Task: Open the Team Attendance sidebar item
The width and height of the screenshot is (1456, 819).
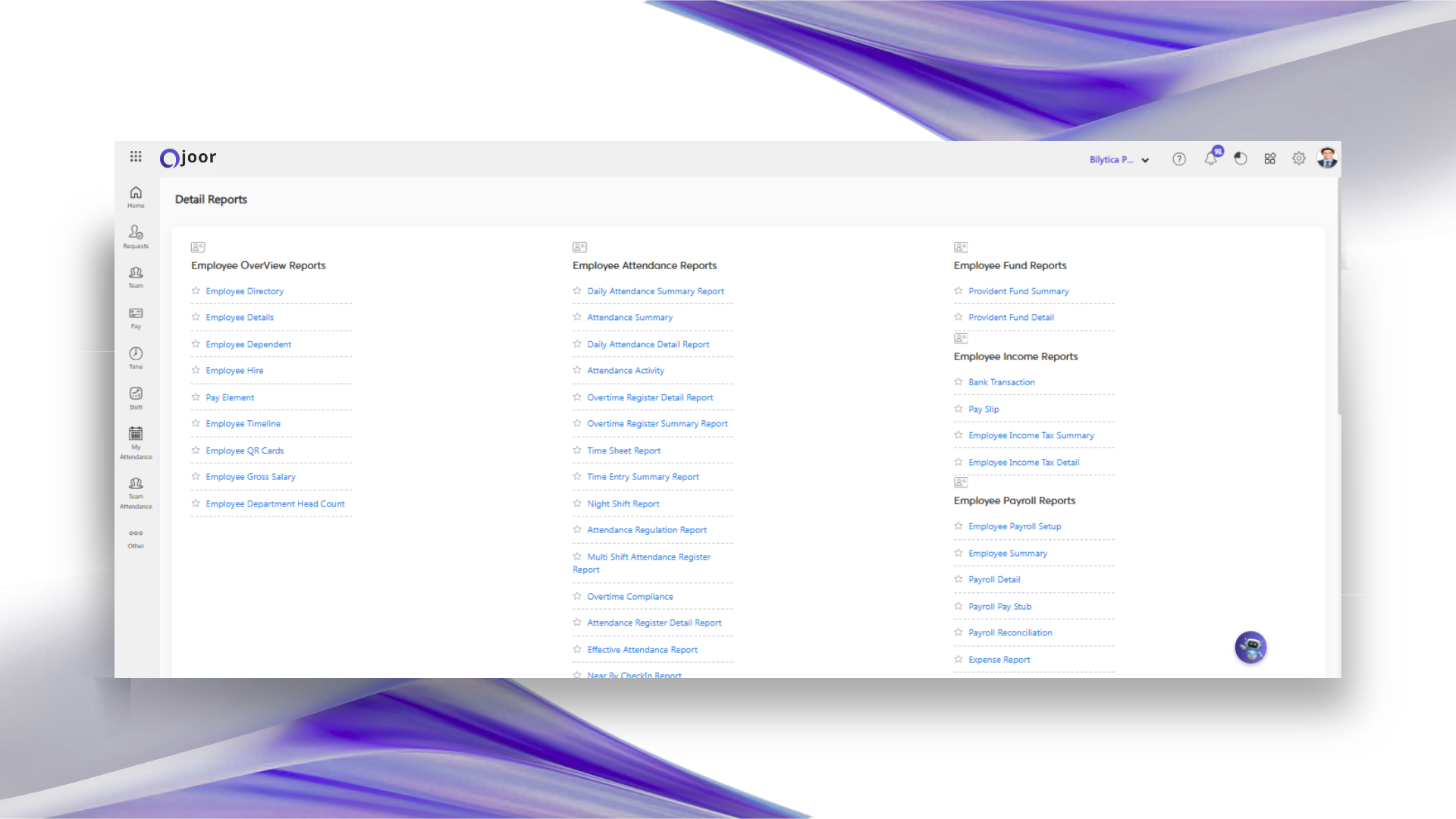Action: [x=136, y=492]
